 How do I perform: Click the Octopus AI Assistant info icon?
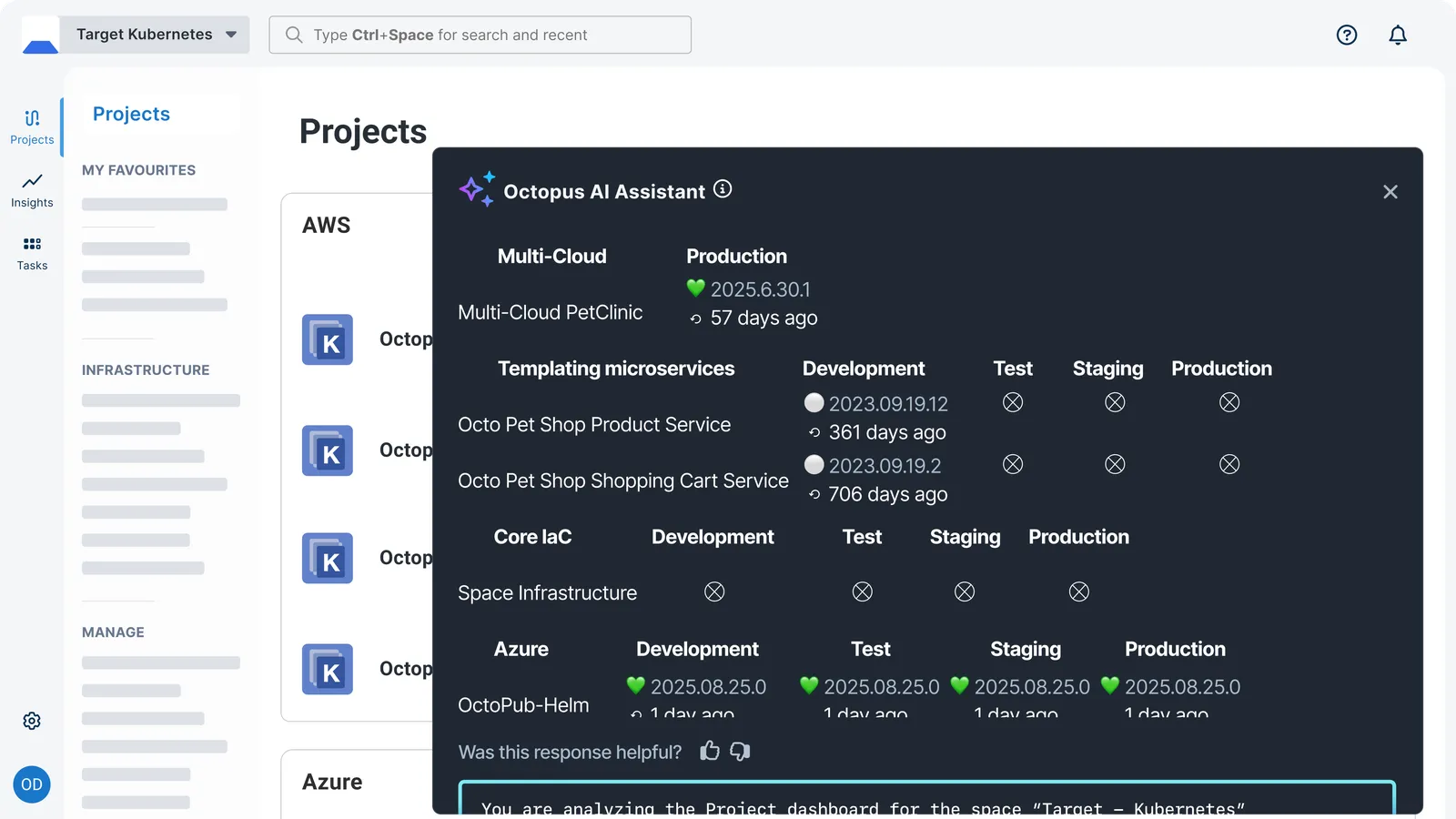click(723, 188)
